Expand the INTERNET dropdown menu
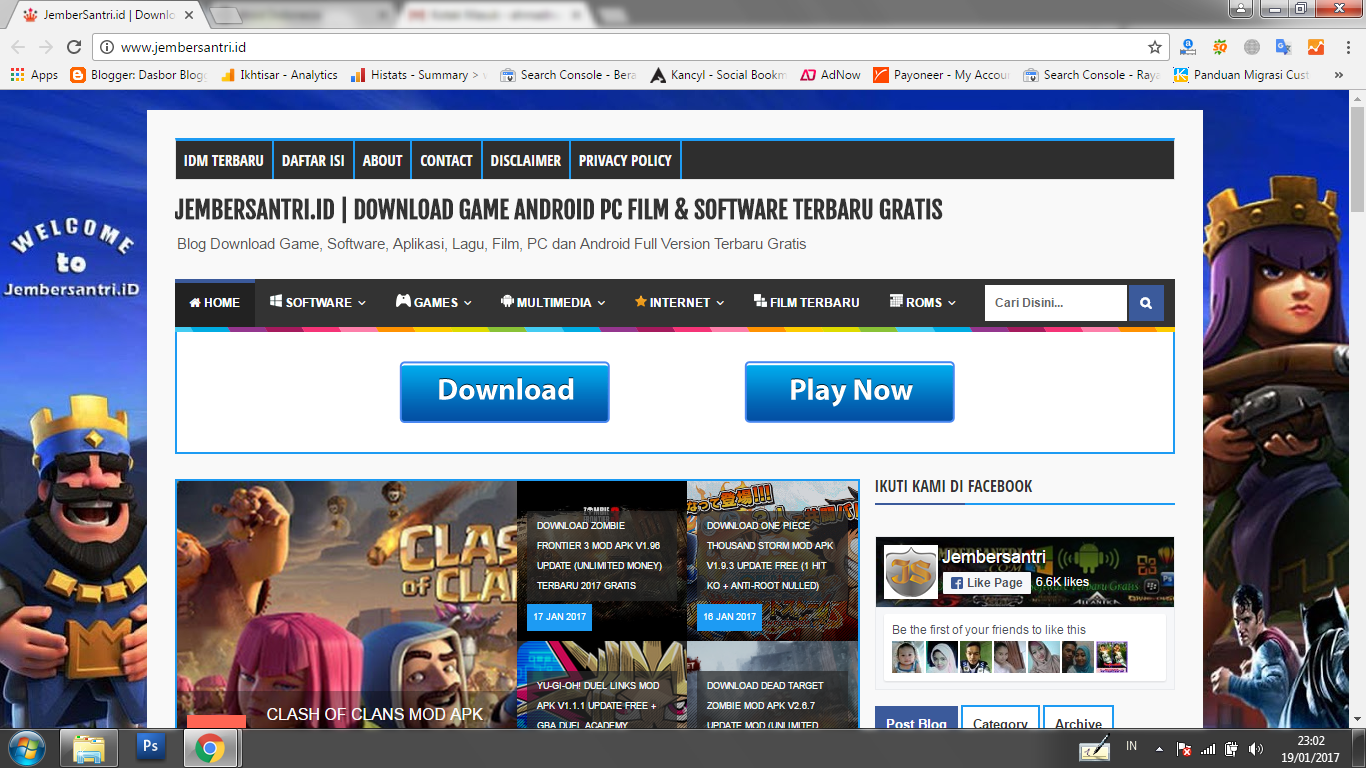The width and height of the screenshot is (1366, 768). coord(679,302)
